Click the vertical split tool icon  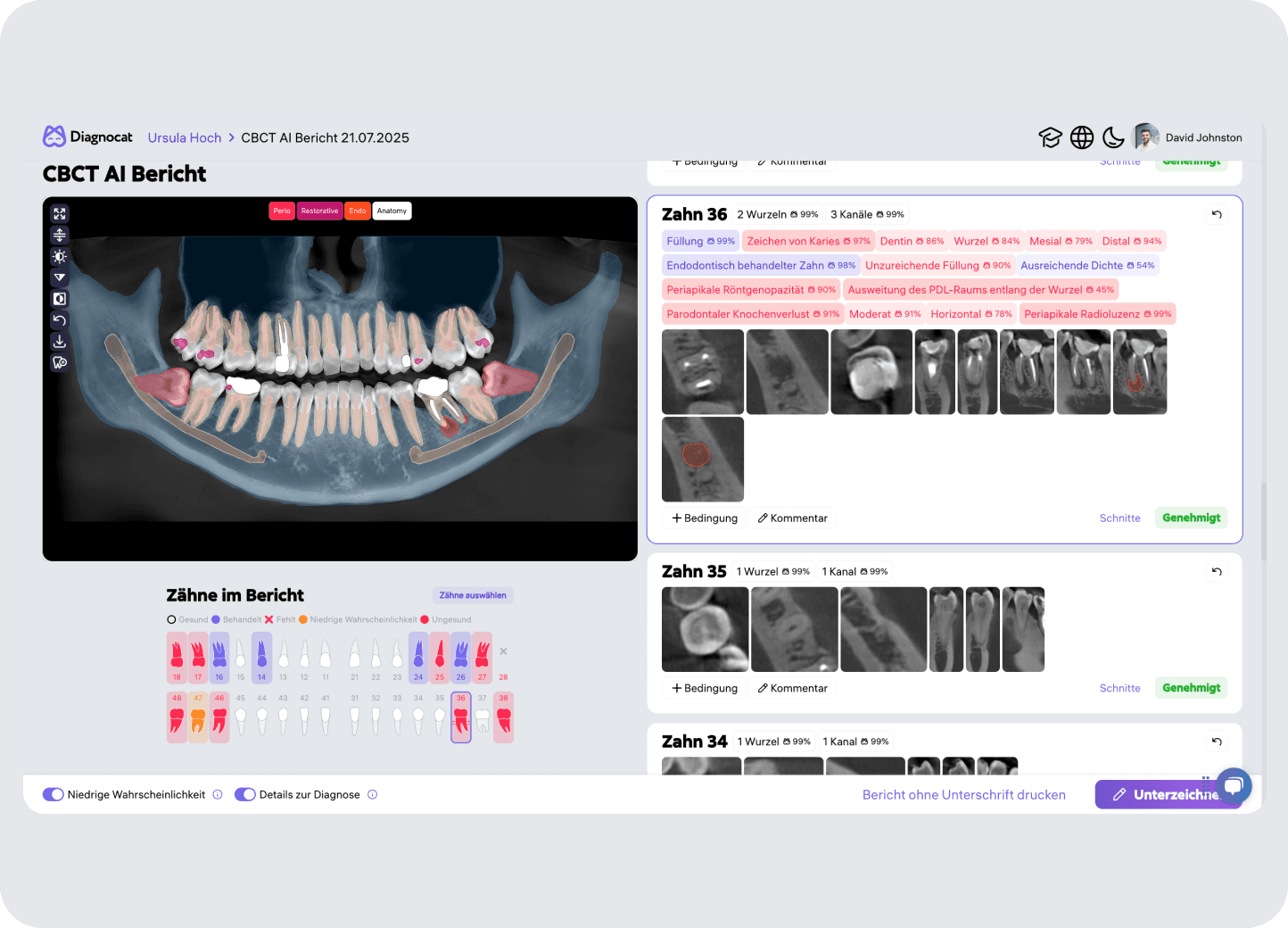[60, 236]
